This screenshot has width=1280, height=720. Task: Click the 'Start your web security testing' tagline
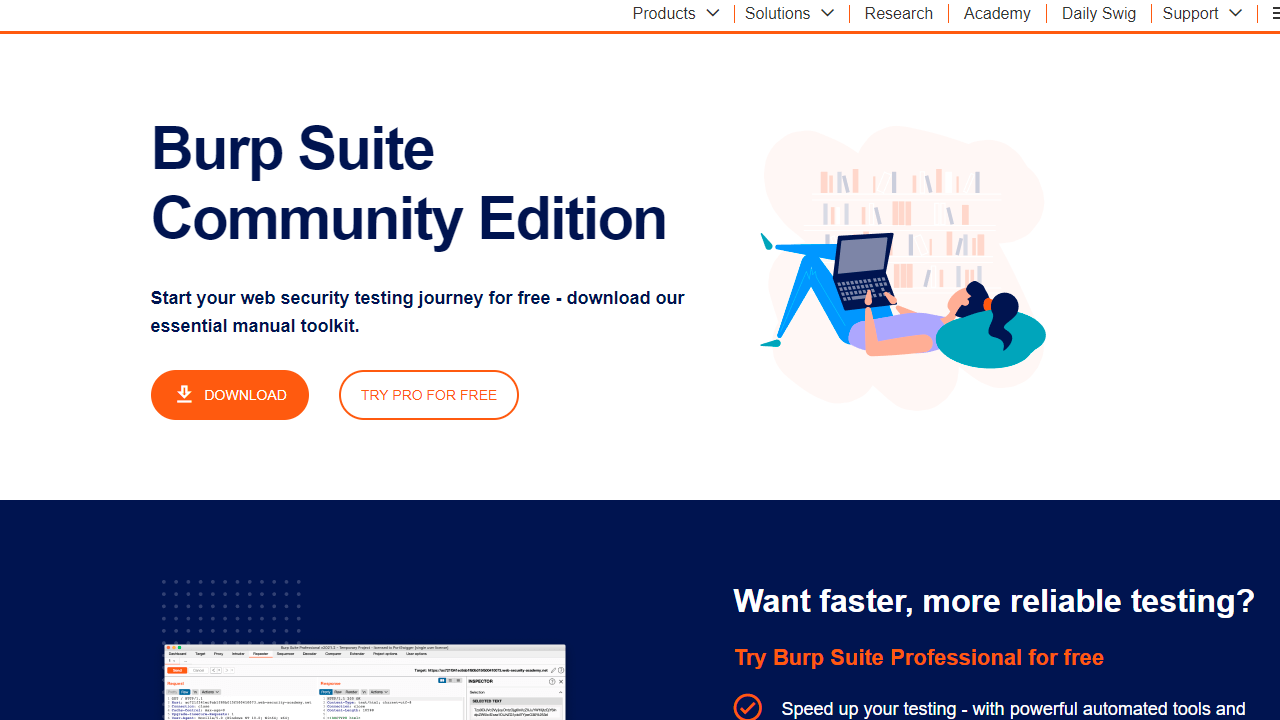point(418,311)
